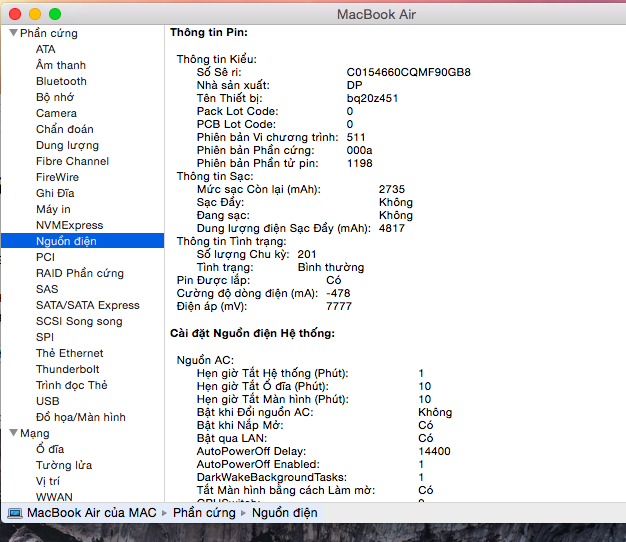Click AutoPowerOff Delay value 14400
626x542 pixels.
(x=434, y=451)
